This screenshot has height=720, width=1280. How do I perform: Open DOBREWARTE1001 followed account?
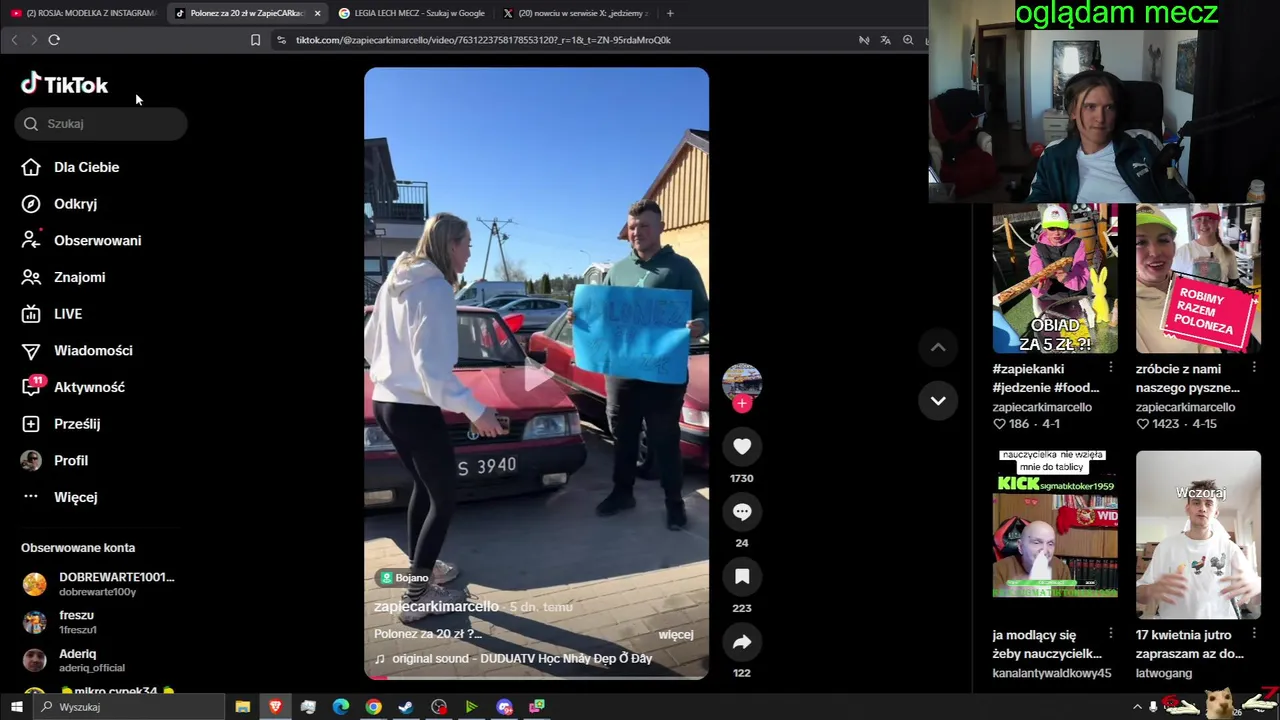[x=98, y=584]
